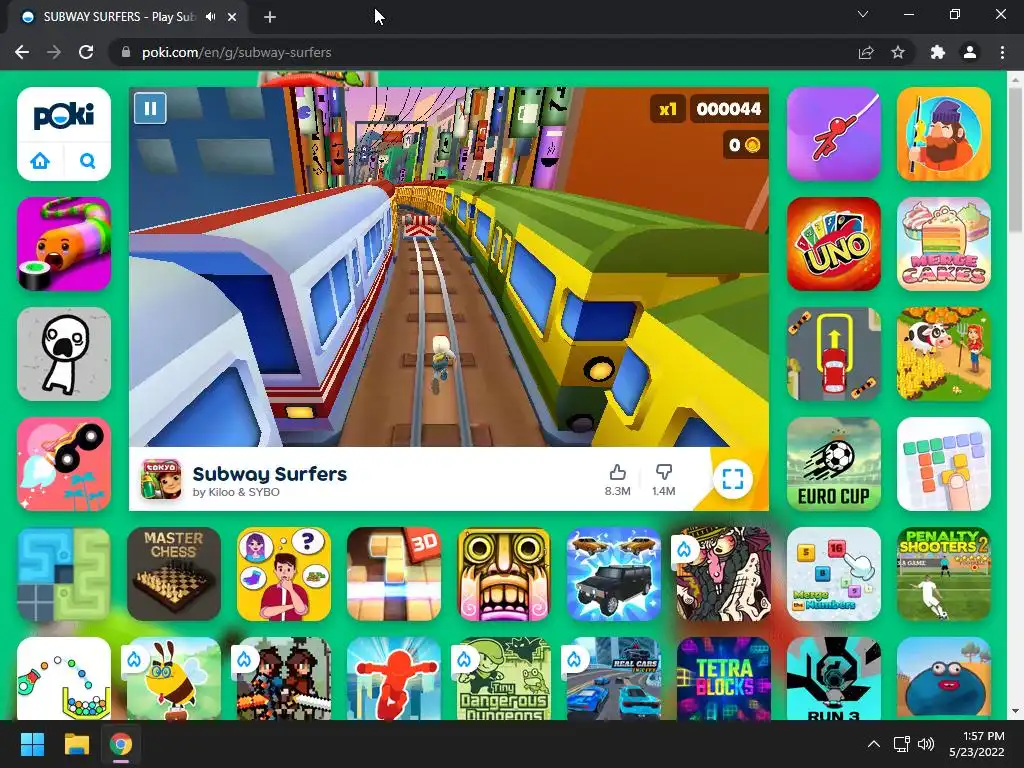Viewport: 1024px width, 768px height.
Task: Open the Tiny Dangerous Dungeons thumbnail
Action: (504, 679)
